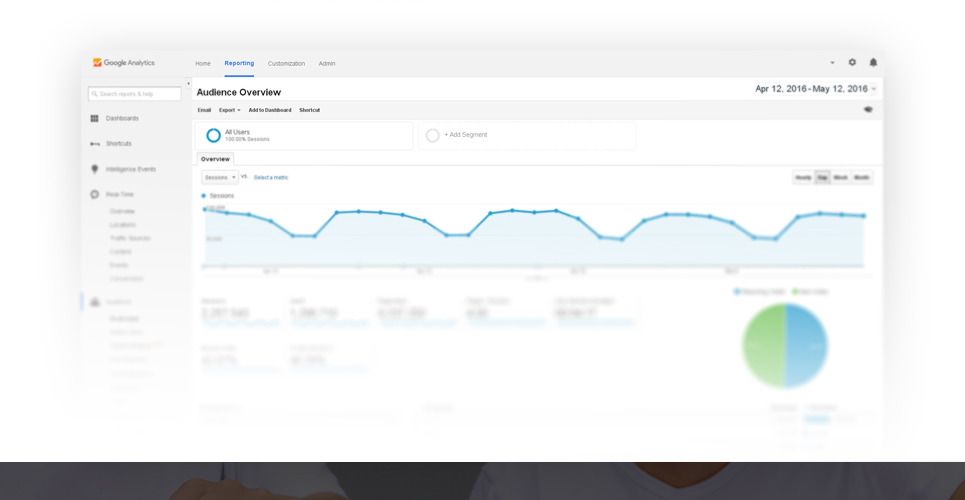Open Dashboards in the sidebar
965x500 pixels.
point(122,118)
